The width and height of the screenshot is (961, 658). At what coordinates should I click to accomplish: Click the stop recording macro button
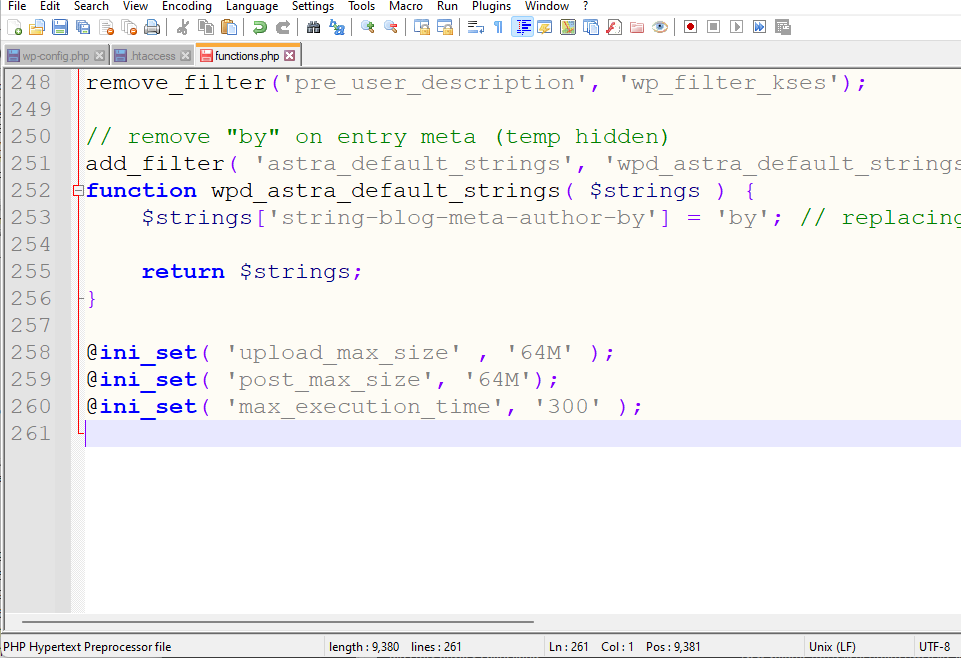click(x=713, y=27)
